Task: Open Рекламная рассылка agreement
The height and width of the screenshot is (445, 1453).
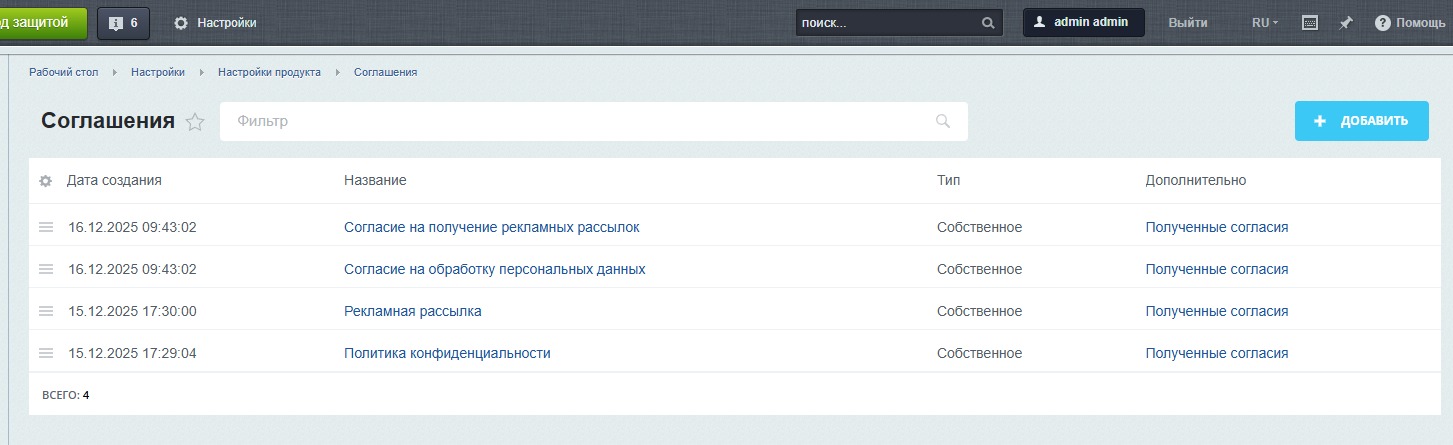Action: (412, 311)
